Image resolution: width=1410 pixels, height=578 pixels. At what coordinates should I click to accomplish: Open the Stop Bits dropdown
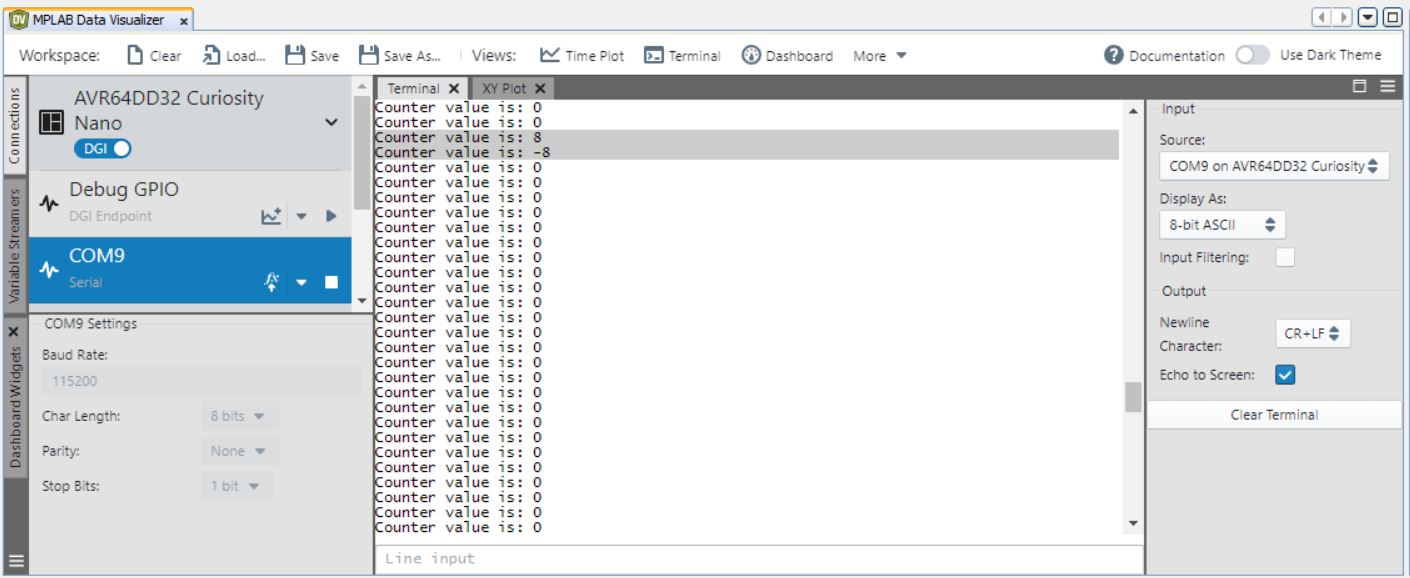(240, 485)
